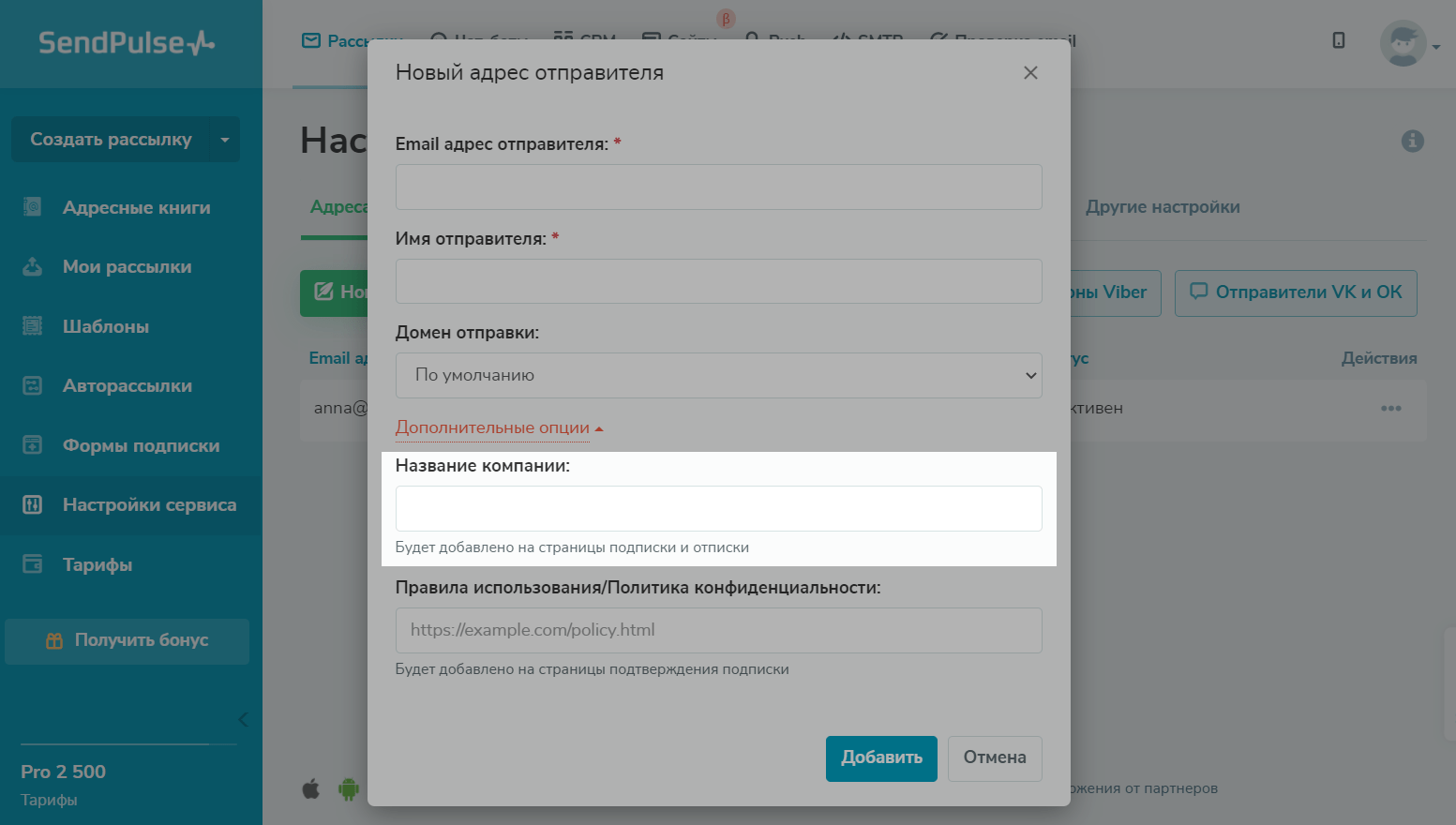Open the sending domain dropdown
Screen dimensions: 1456x825
(718, 375)
